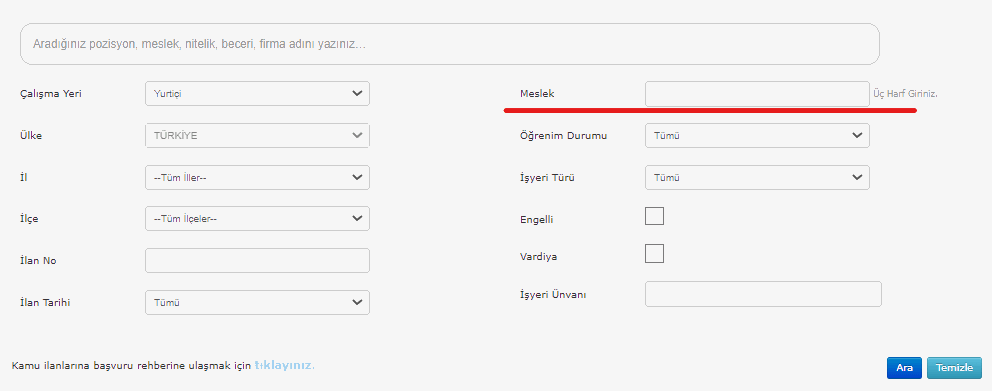This screenshot has width=992, height=391.
Task: Tick the Vardiya checkbox
Action: [x=654, y=254]
